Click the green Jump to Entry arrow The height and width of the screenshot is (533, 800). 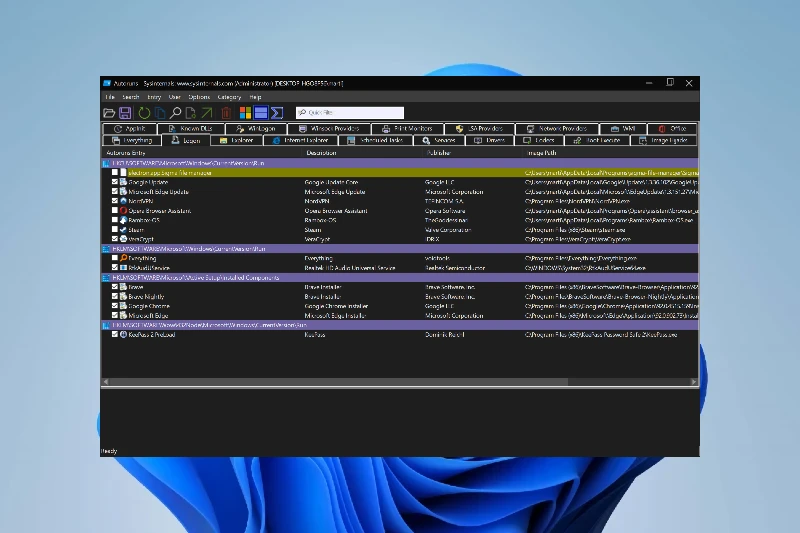(x=207, y=113)
